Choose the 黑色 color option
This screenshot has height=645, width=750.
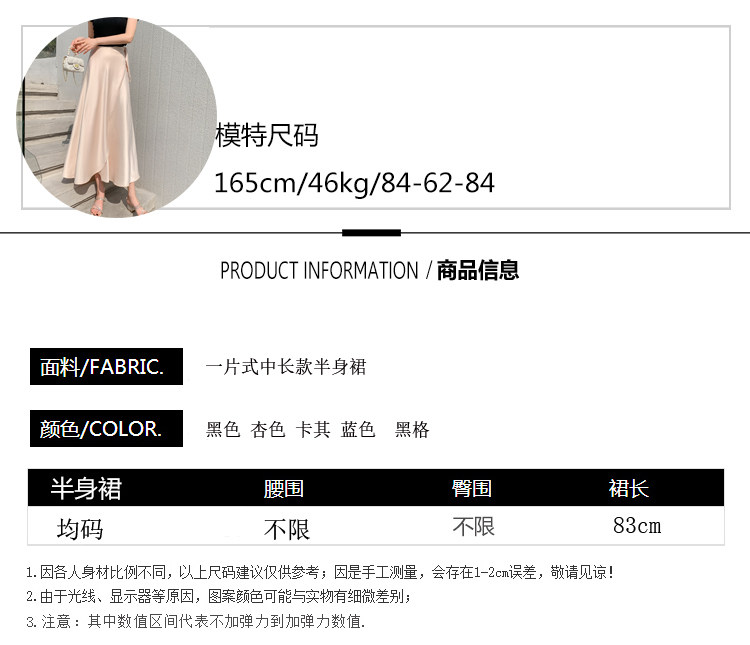pyautogui.click(x=222, y=429)
